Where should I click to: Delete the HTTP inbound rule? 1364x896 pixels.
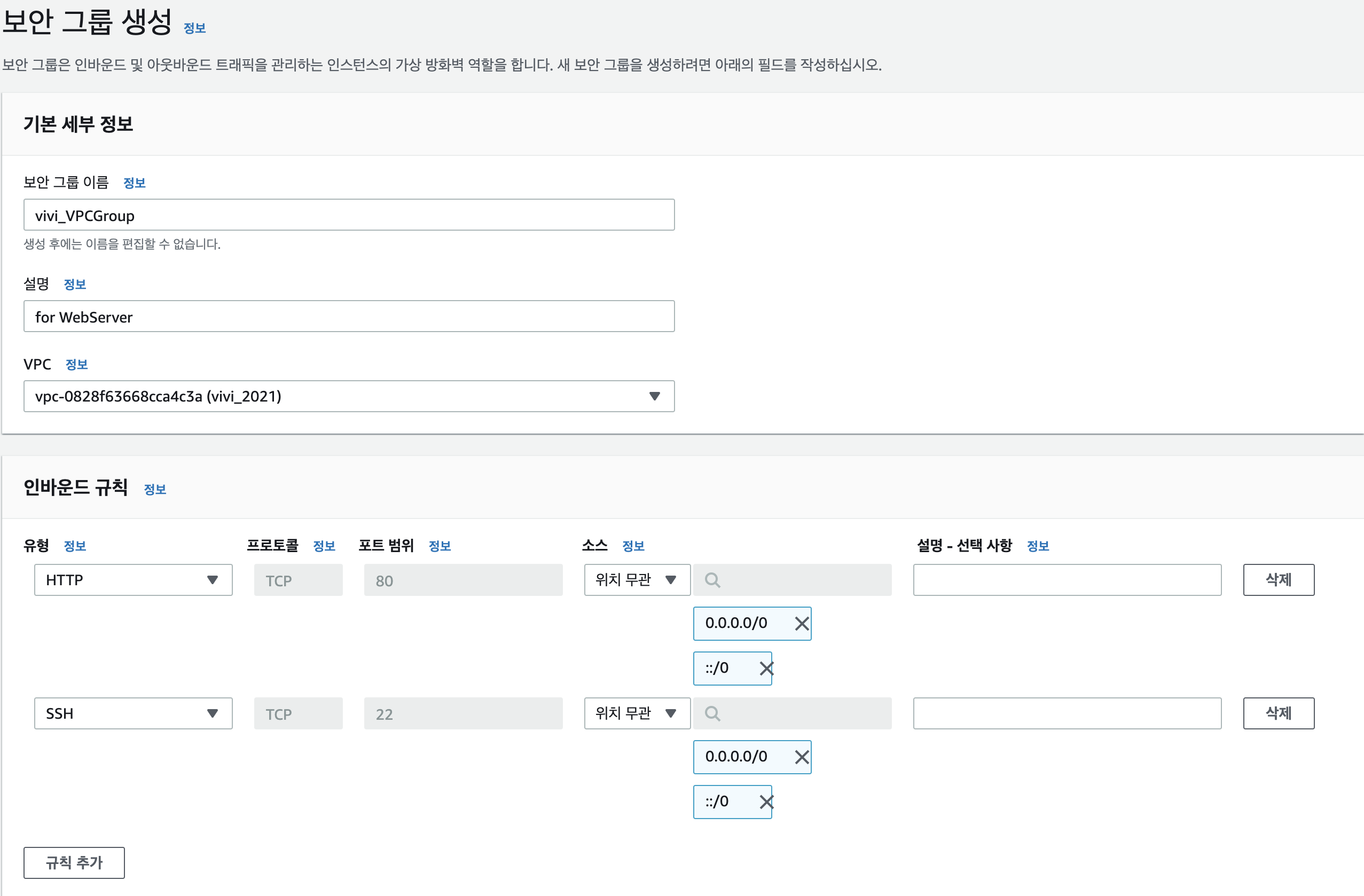(x=1278, y=580)
